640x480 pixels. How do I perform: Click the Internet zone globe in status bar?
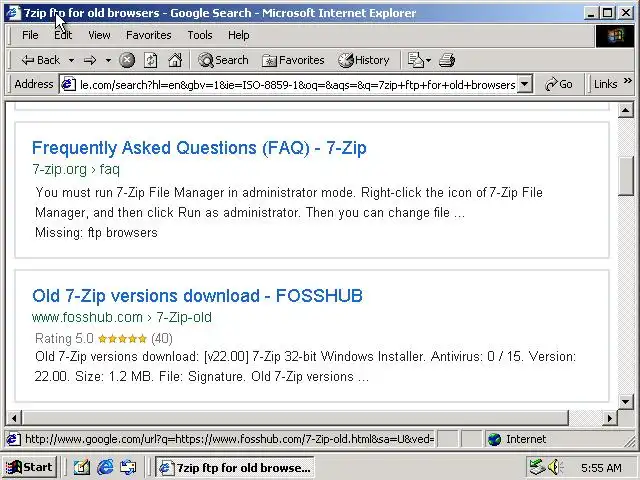click(x=494, y=439)
